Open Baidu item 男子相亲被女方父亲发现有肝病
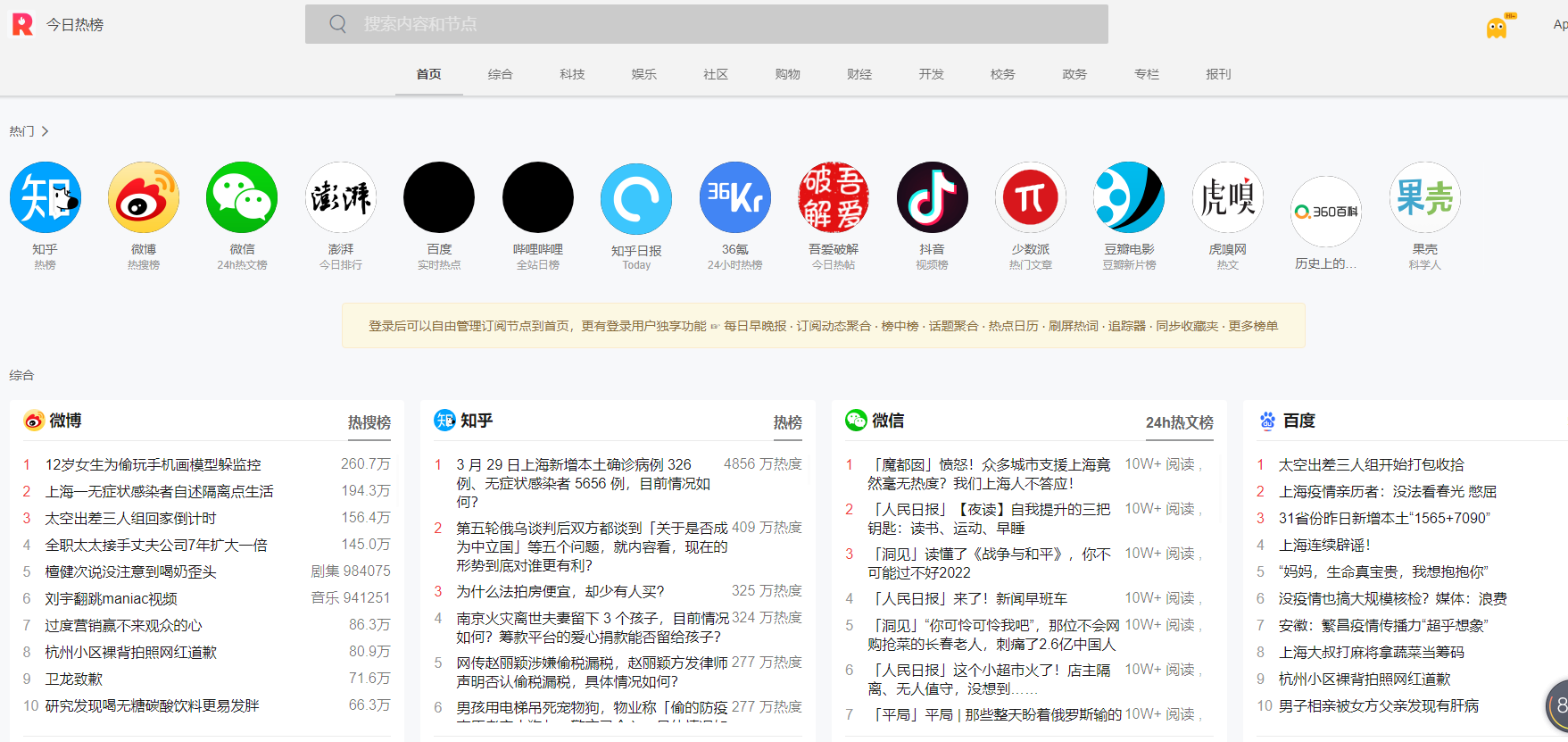 [1379, 705]
